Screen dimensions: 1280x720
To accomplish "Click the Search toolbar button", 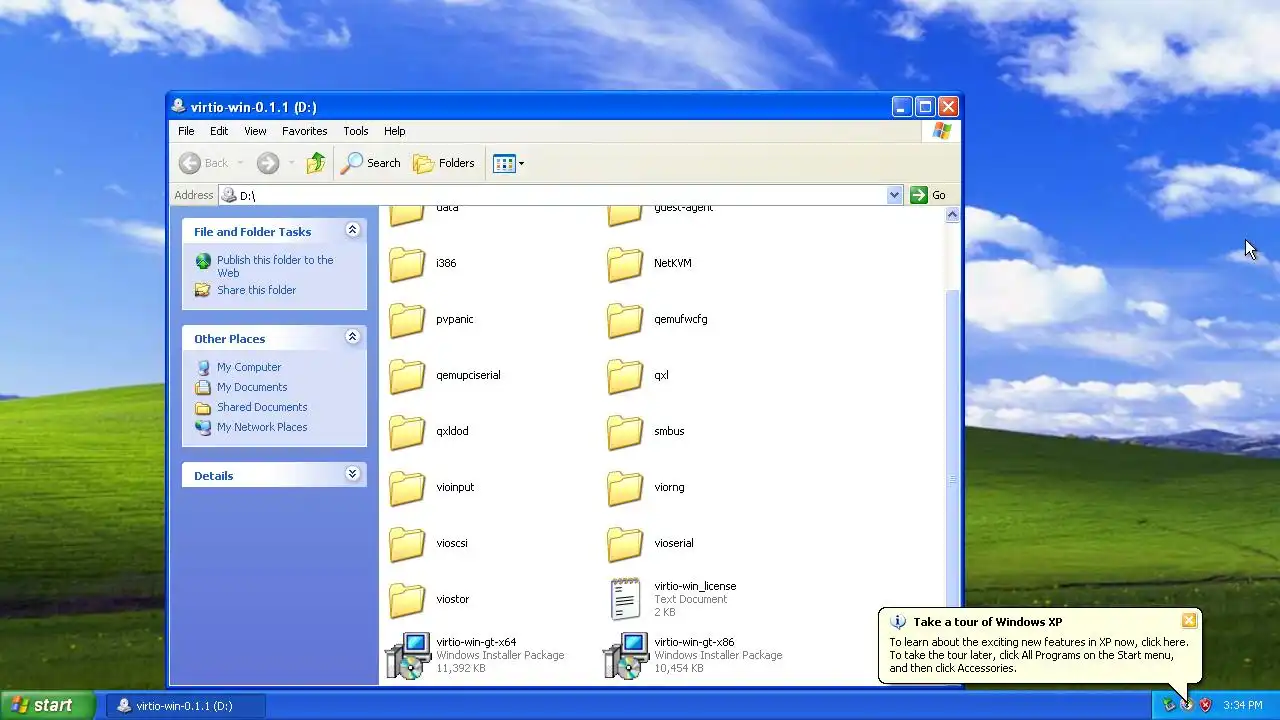I will [x=370, y=163].
